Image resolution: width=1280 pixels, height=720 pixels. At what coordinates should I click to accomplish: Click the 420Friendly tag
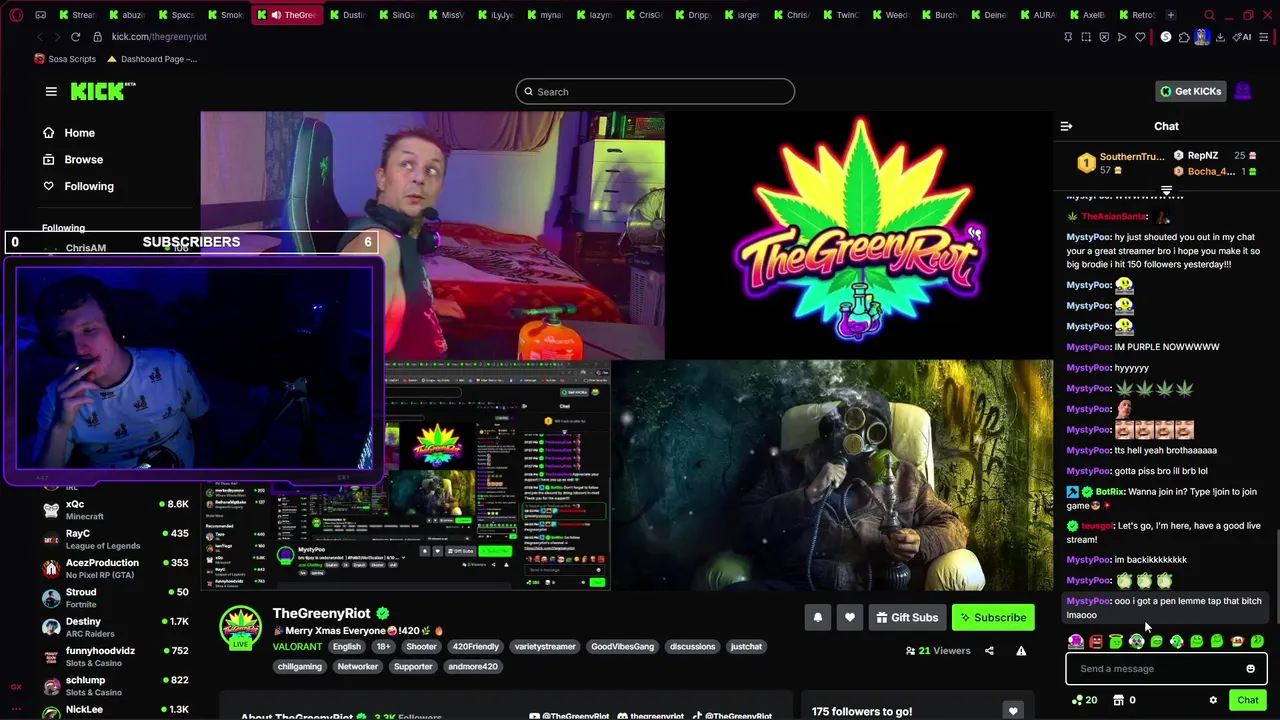475,647
